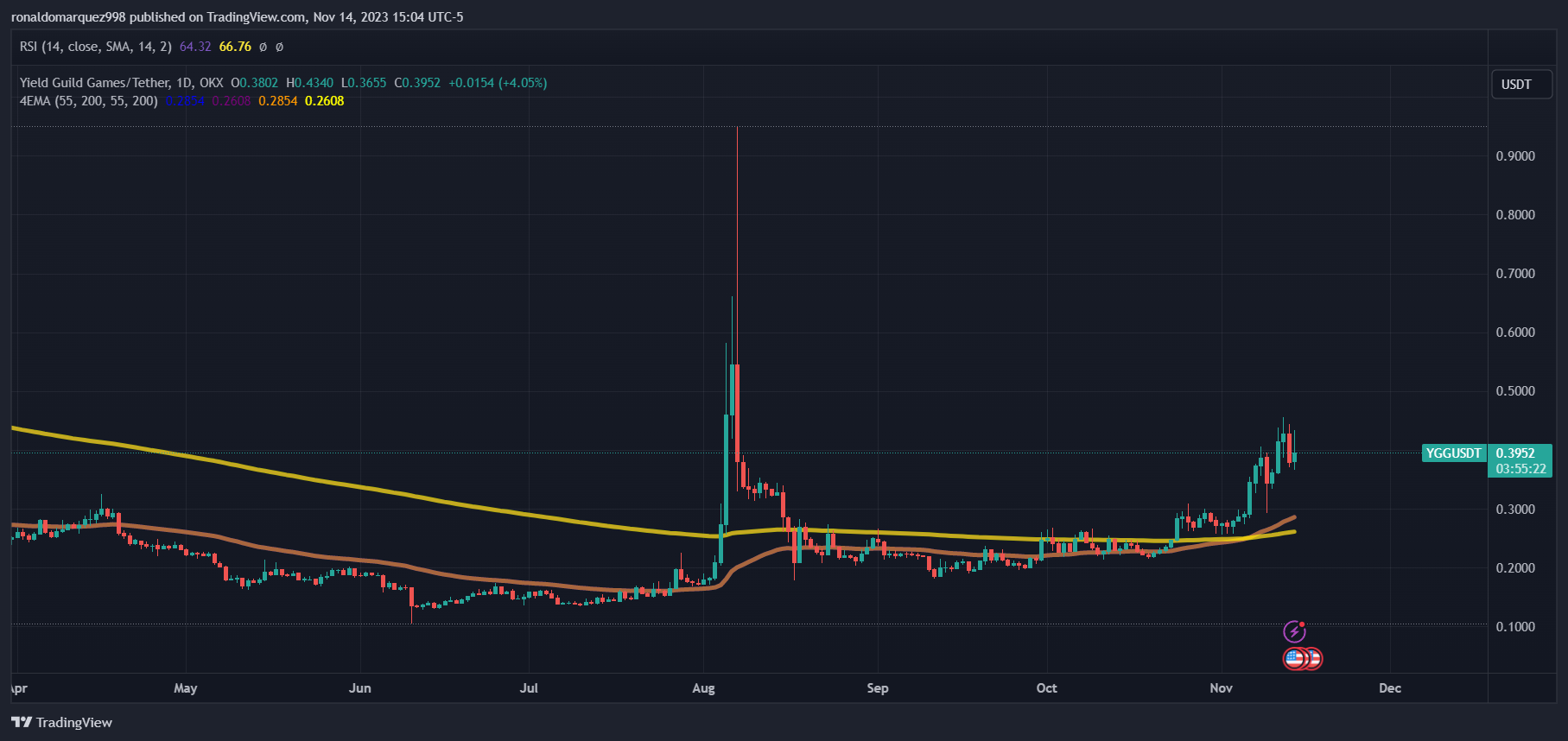Viewport: 1568px width, 741px height.
Task: Click the blue 4EMA value 0.2854
Action: (x=185, y=101)
